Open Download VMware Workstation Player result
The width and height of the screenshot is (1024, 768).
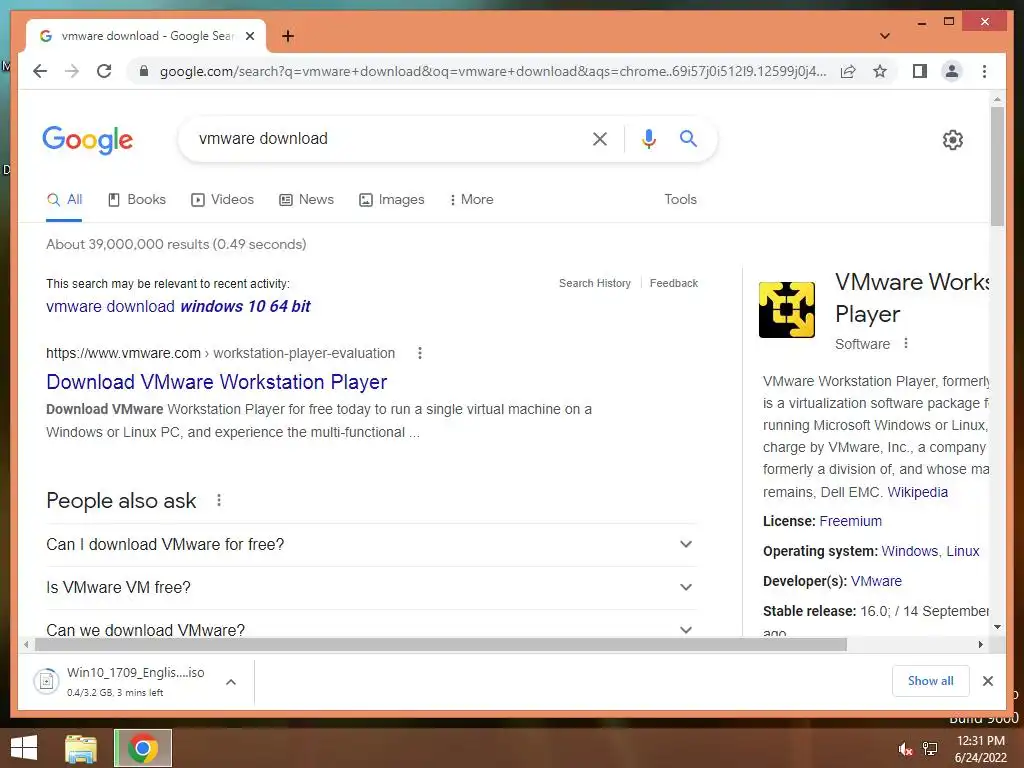(x=217, y=382)
